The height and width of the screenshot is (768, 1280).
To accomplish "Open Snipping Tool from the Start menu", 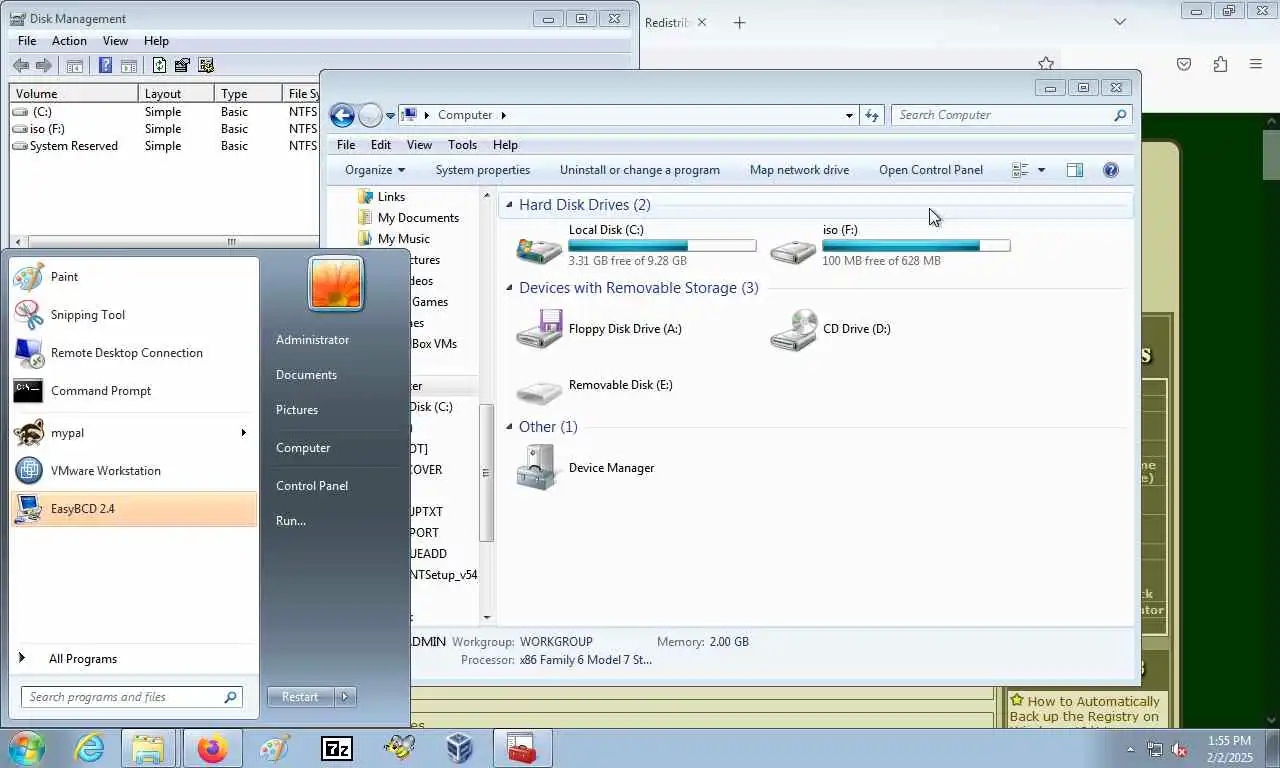I will (x=133, y=315).
